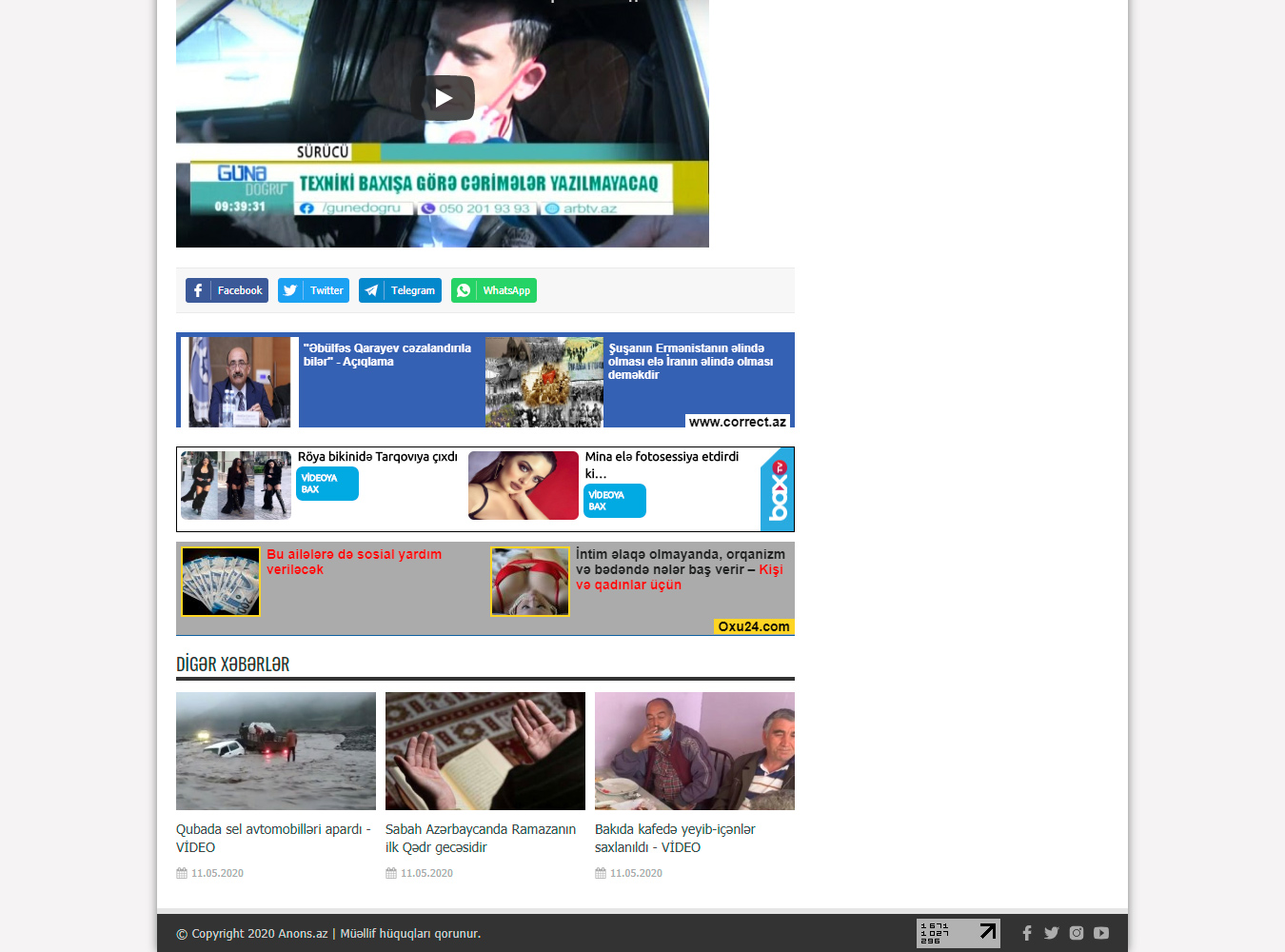Open the footer Facebook icon

tap(1027, 933)
